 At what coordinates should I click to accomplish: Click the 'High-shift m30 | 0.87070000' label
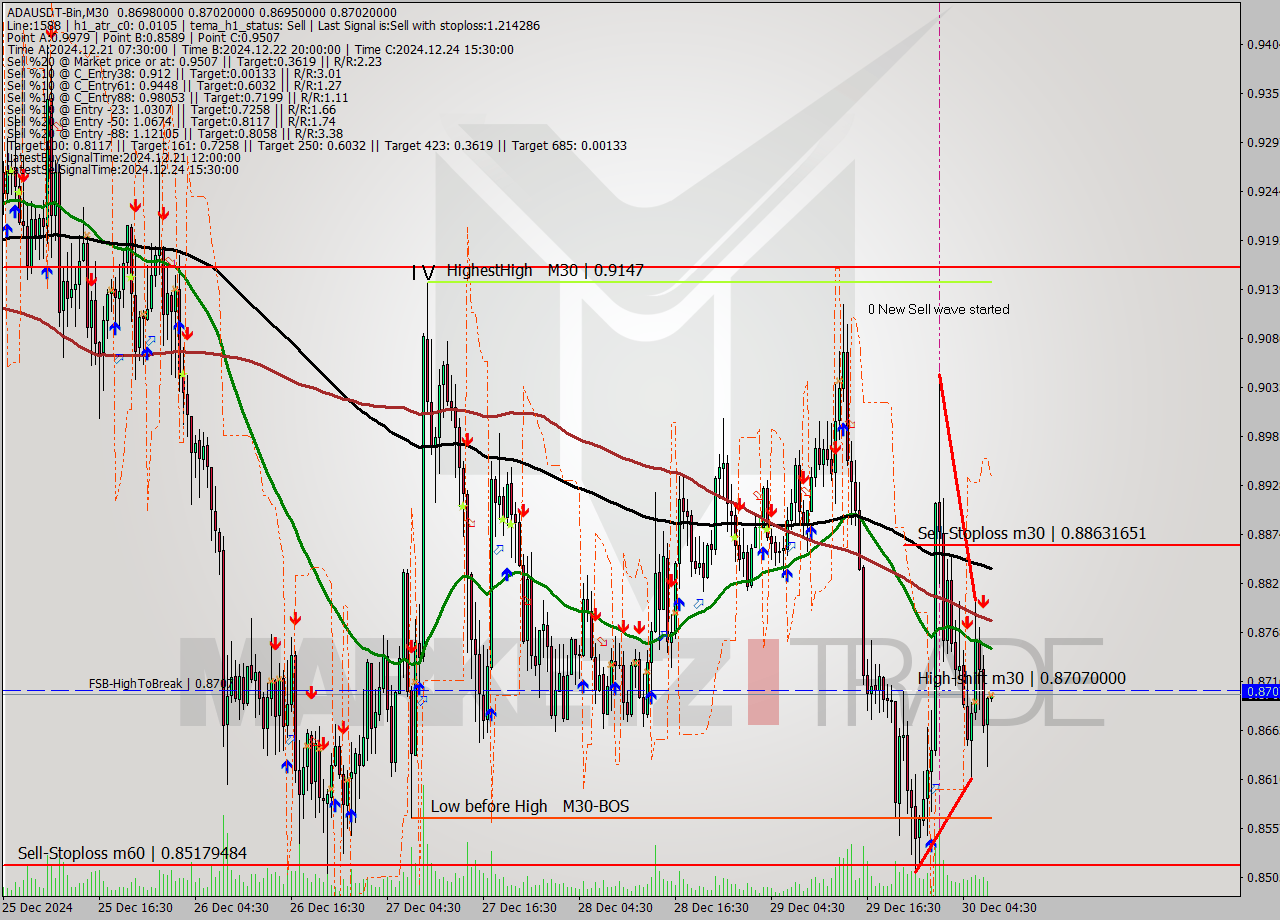coord(1021,678)
